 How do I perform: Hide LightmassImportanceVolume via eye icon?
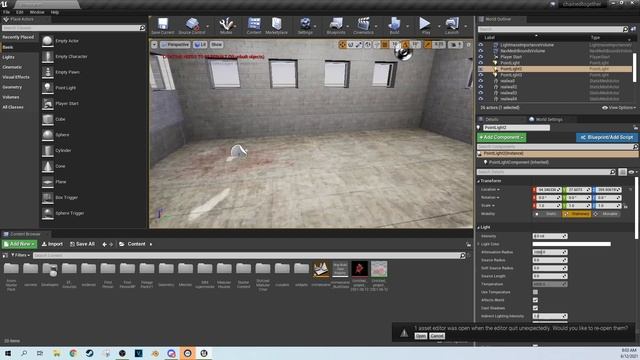point(481,45)
